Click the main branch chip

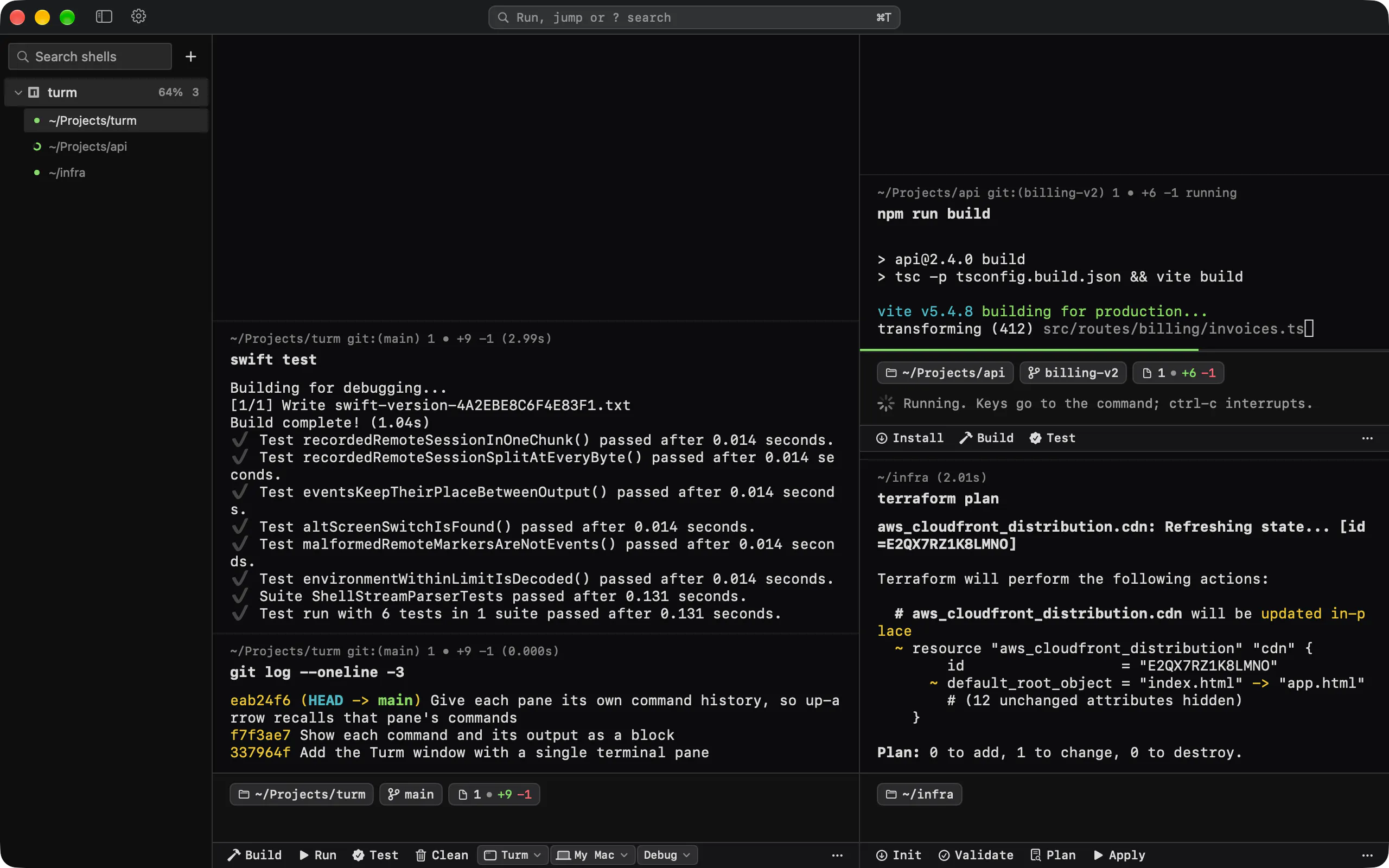411,794
